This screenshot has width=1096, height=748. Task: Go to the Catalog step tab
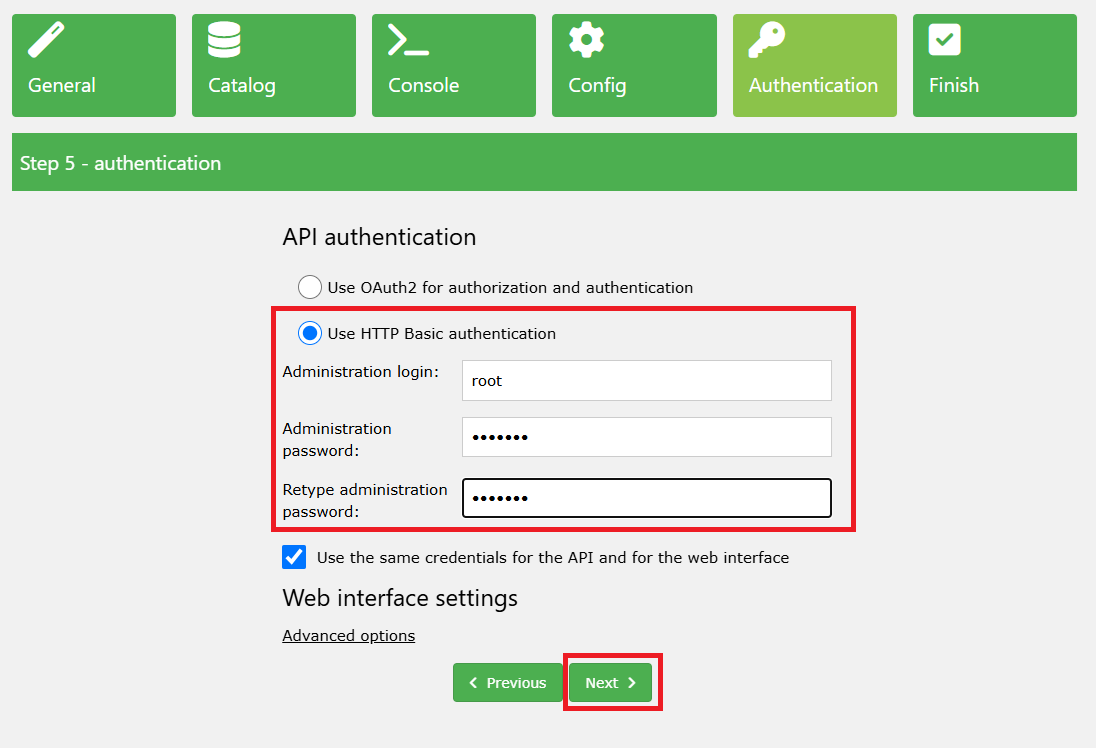[x=274, y=65]
